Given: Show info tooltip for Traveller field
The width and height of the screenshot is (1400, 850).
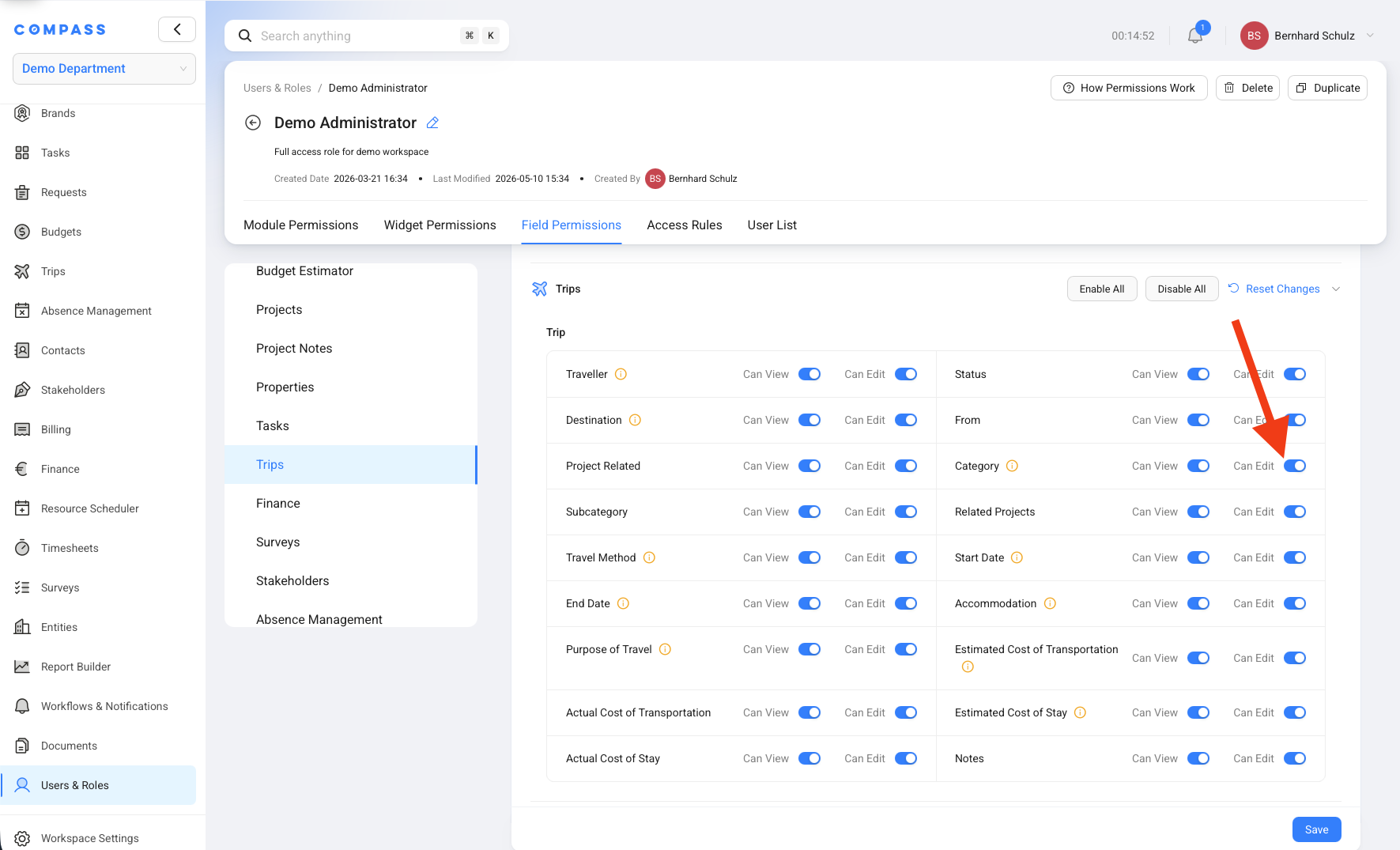Looking at the screenshot, I should (621, 374).
